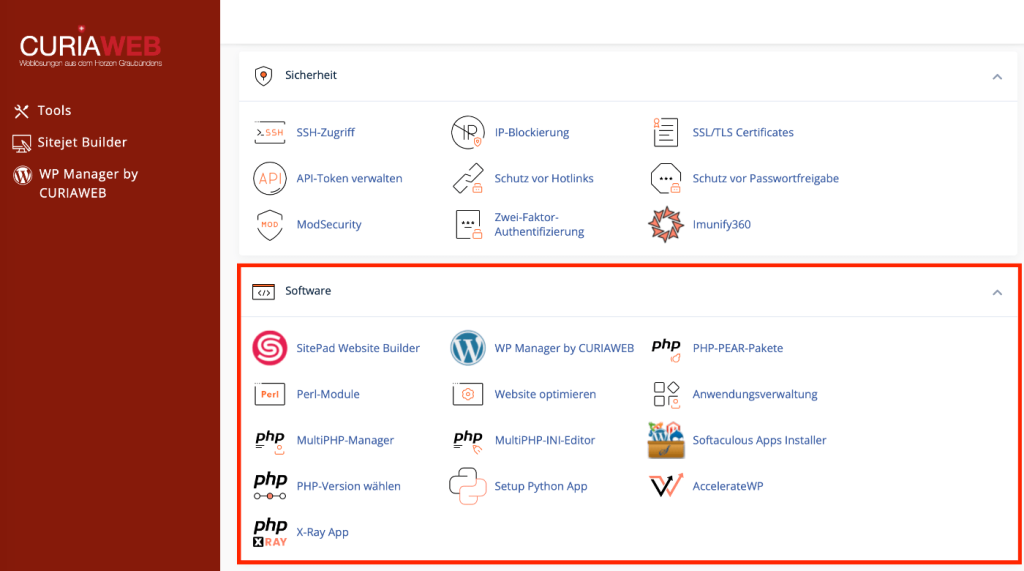Screen dimensions: 1024x571
Task: Click the Website optimieren icon
Action: coord(468,395)
